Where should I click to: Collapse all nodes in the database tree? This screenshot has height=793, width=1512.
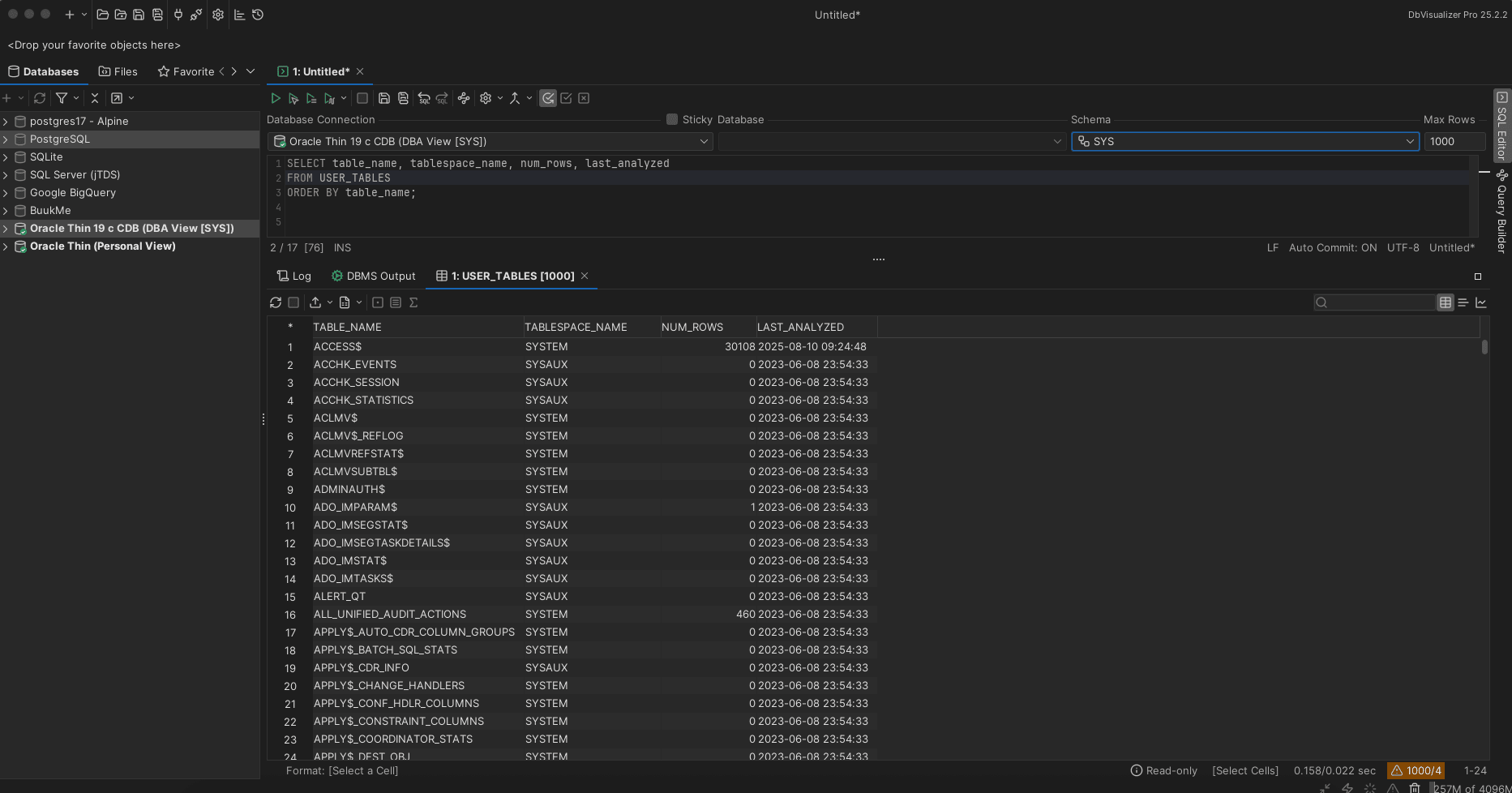[x=95, y=98]
